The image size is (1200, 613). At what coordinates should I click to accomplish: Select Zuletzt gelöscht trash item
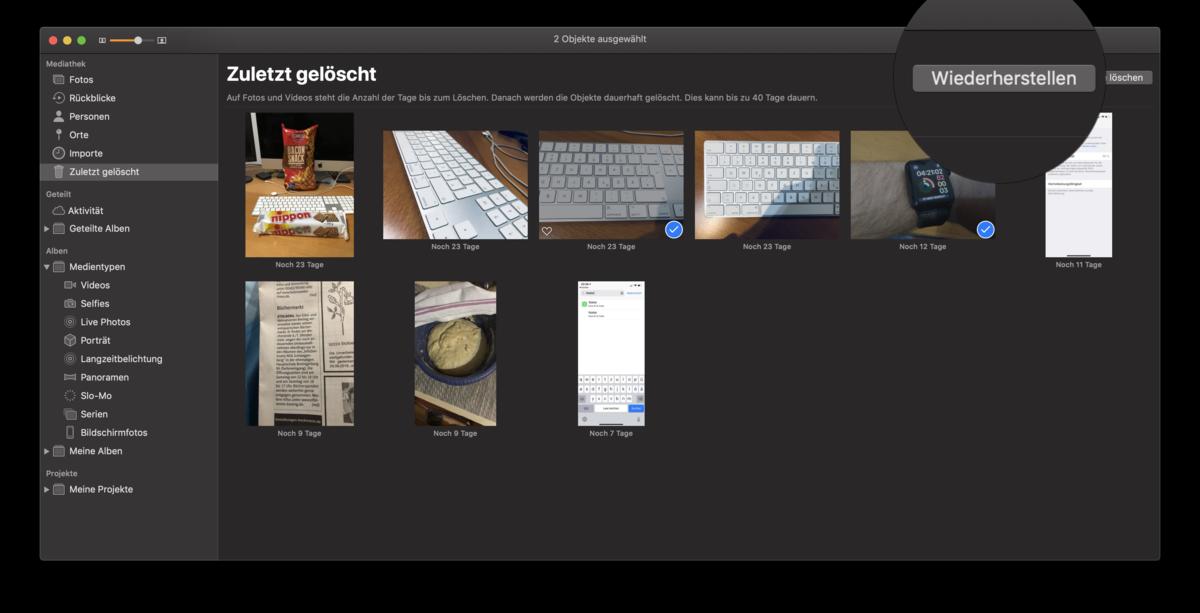(x=129, y=172)
